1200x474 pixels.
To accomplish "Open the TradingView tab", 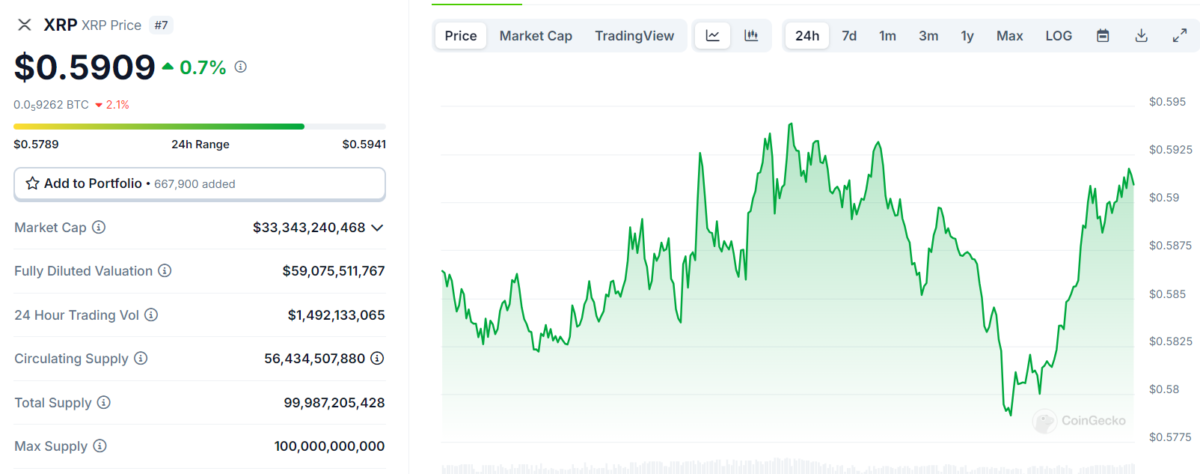I will [x=634, y=36].
